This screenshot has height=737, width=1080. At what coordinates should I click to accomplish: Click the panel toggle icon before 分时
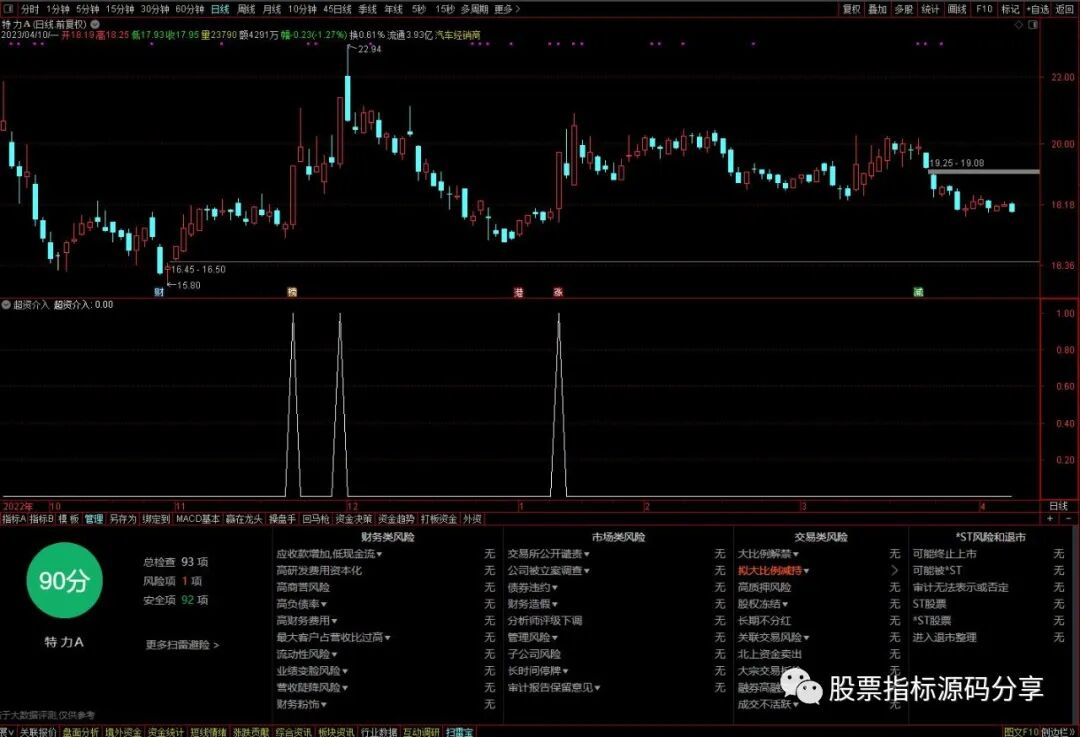[9, 9]
